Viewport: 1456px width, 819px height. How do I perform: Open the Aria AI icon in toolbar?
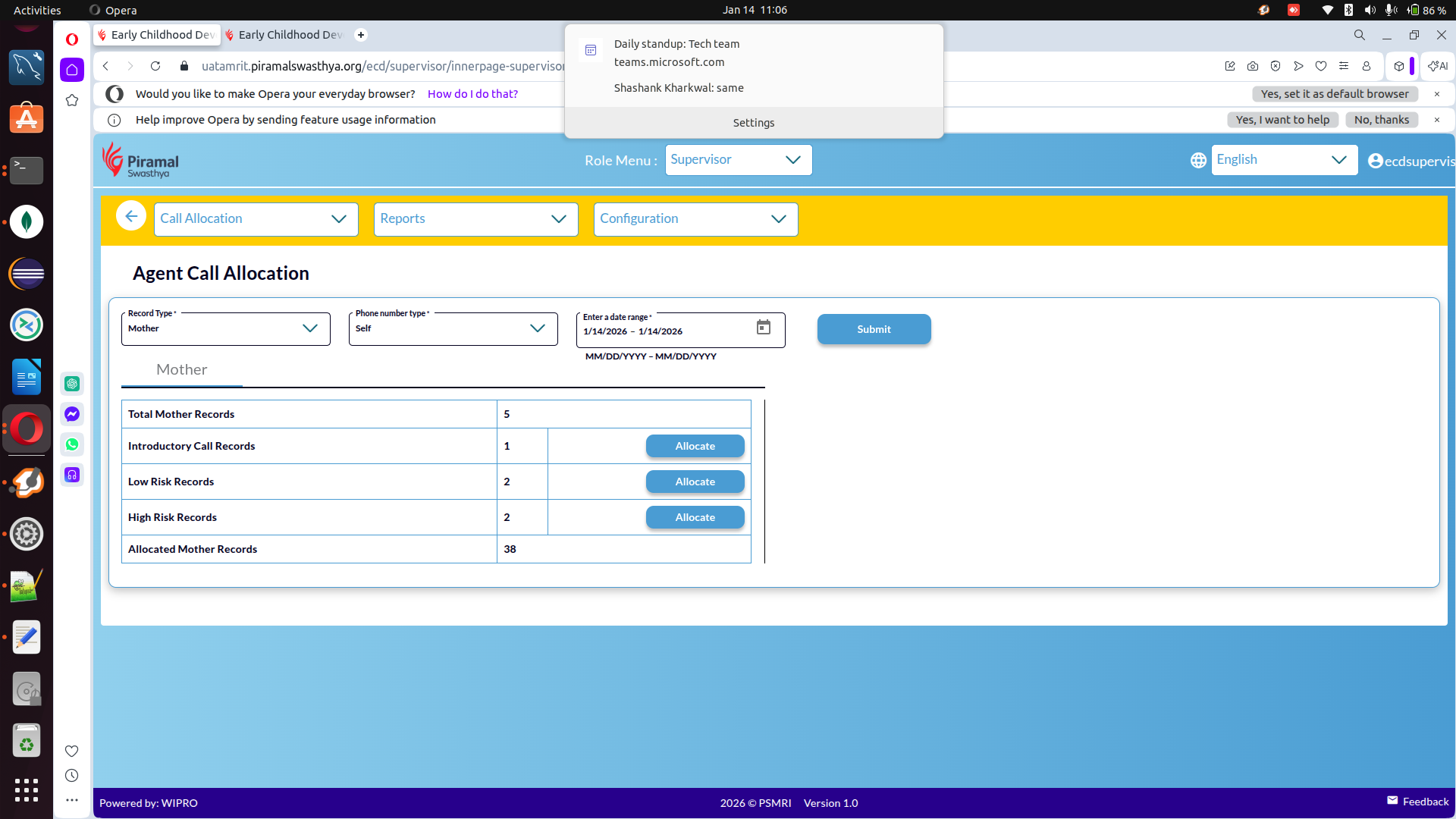(x=1438, y=66)
